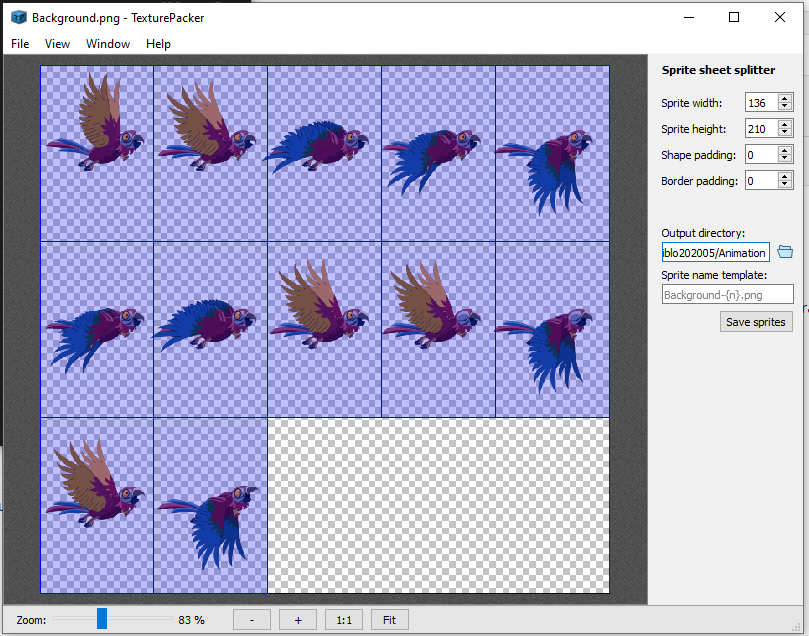Open the View menu
The width and height of the screenshot is (809, 636).
point(57,44)
